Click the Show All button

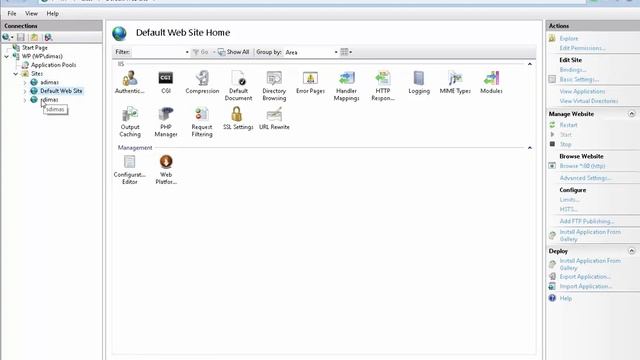point(233,52)
